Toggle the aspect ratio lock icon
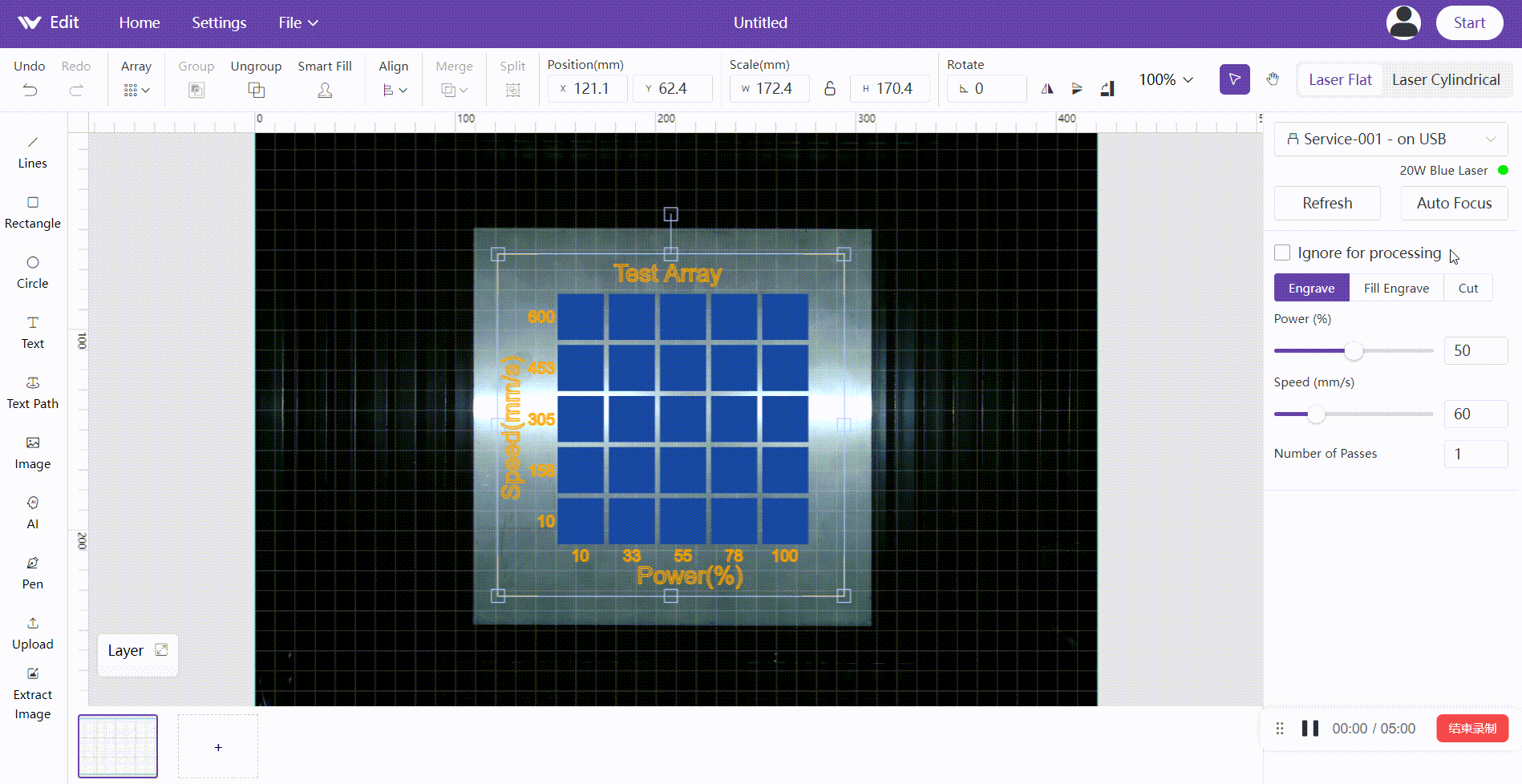Screen dimensions: 1522x784 coord(830,88)
